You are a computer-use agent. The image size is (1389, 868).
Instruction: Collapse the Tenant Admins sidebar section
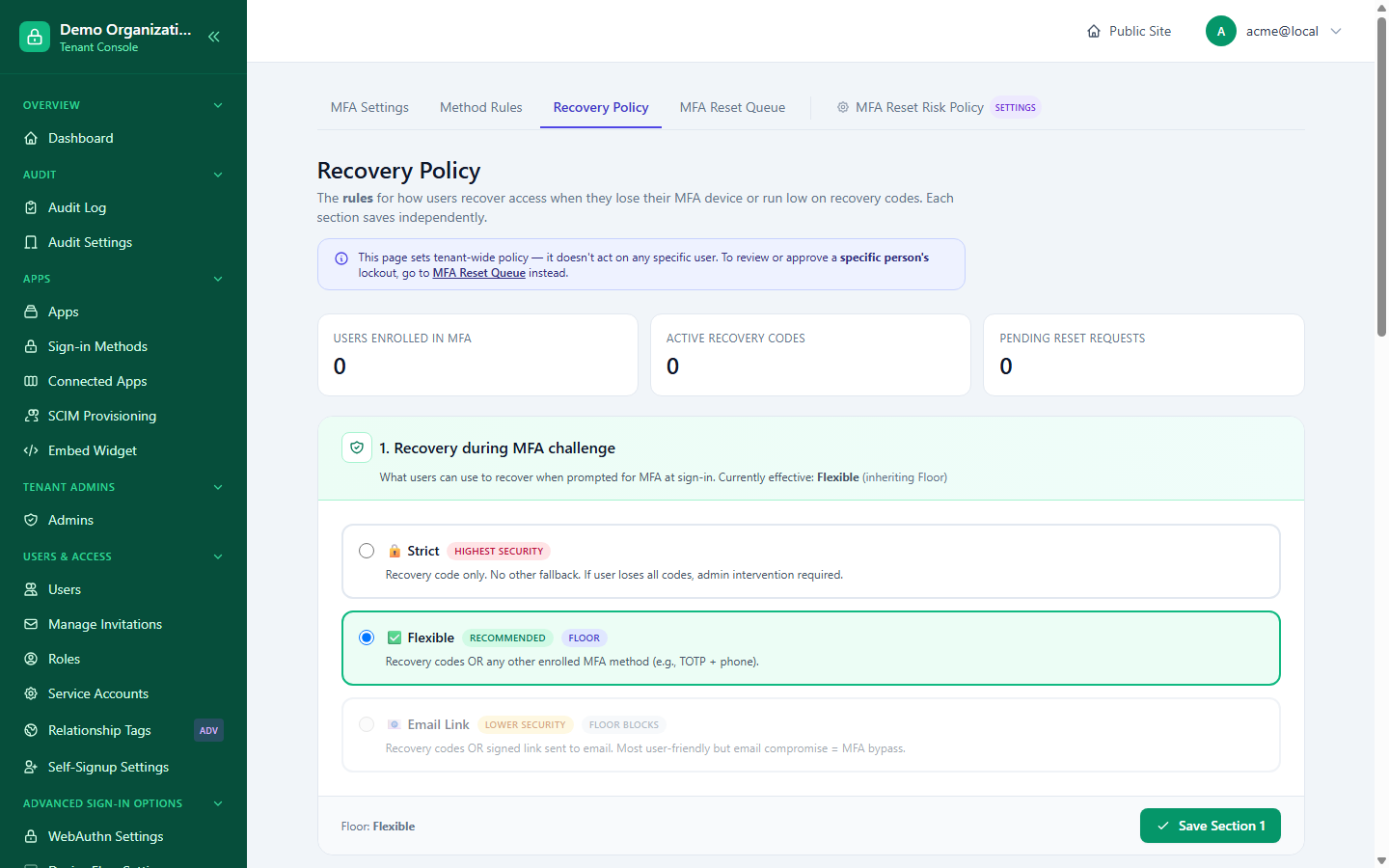[218, 487]
